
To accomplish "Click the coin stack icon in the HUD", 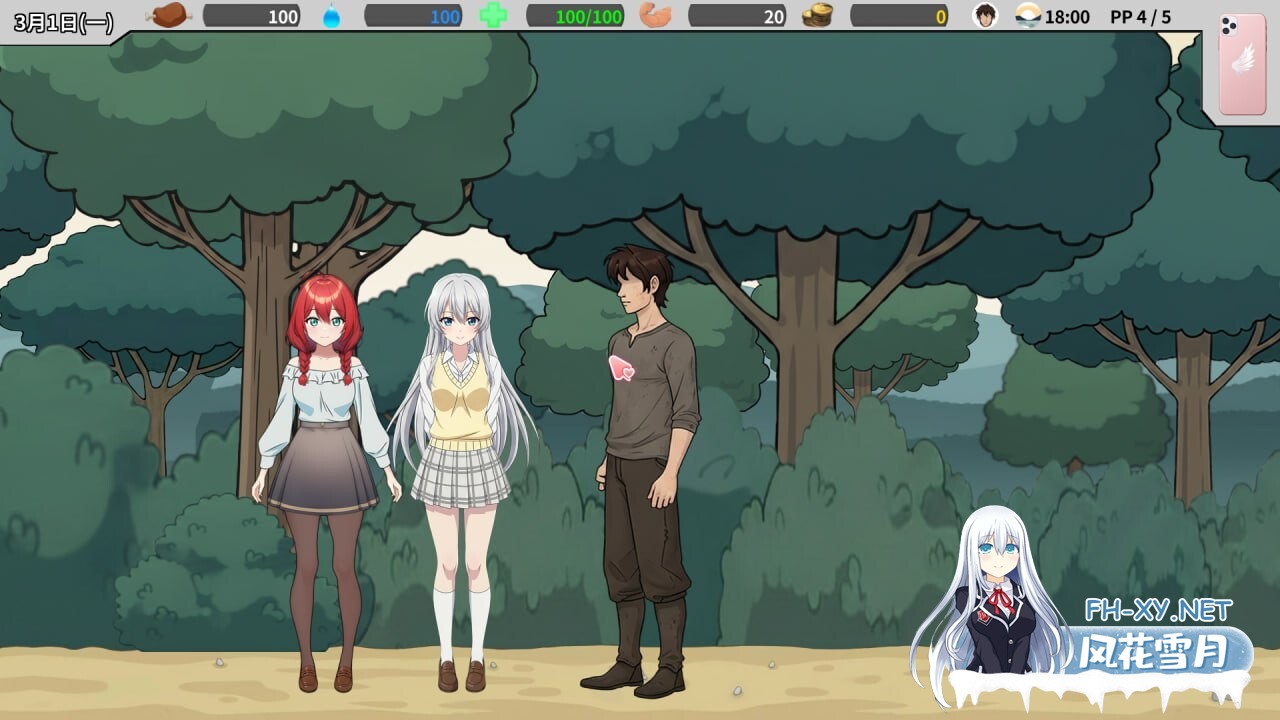I will (818, 15).
